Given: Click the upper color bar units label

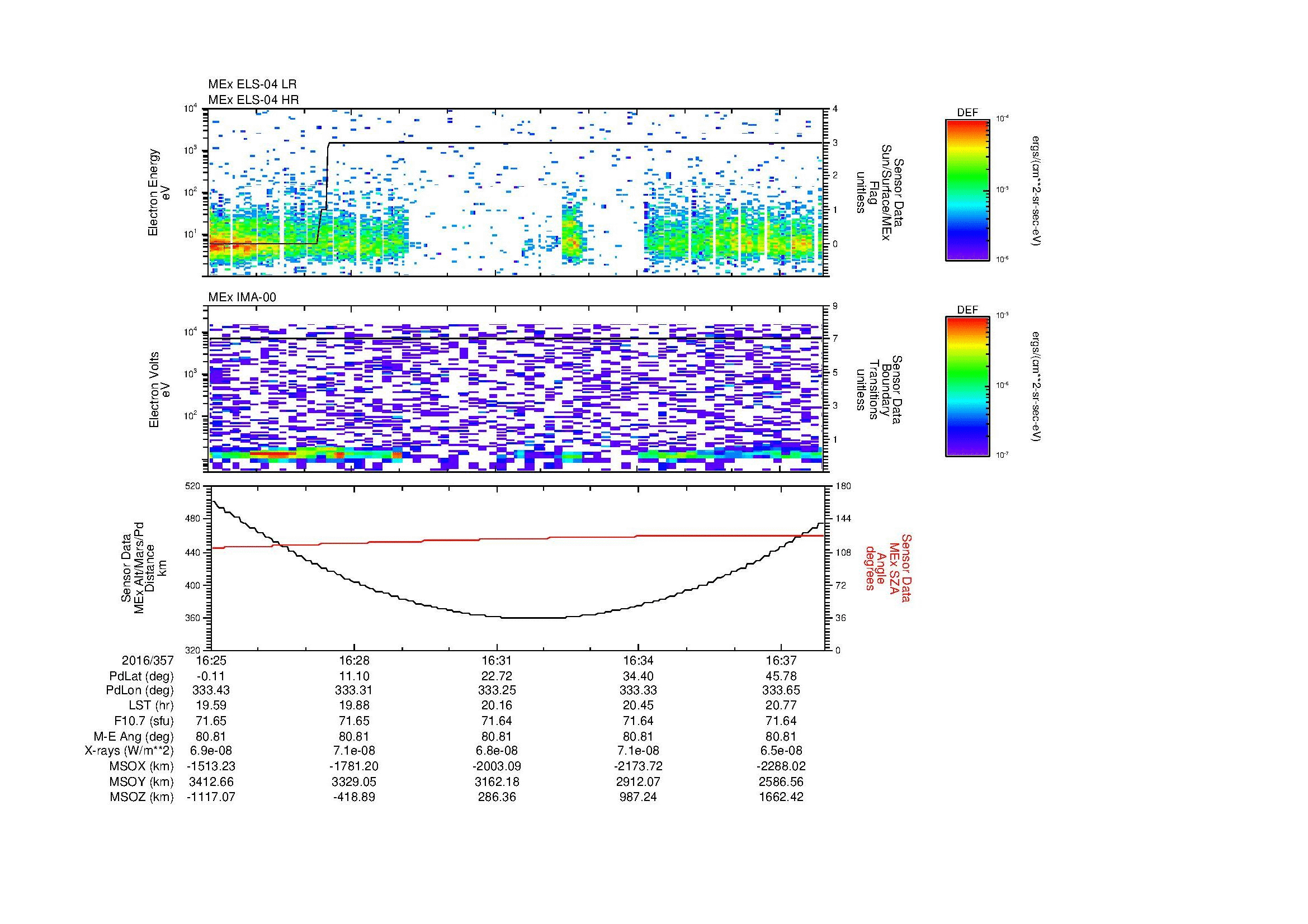Looking at the screenshot, I should [1036, 190].
